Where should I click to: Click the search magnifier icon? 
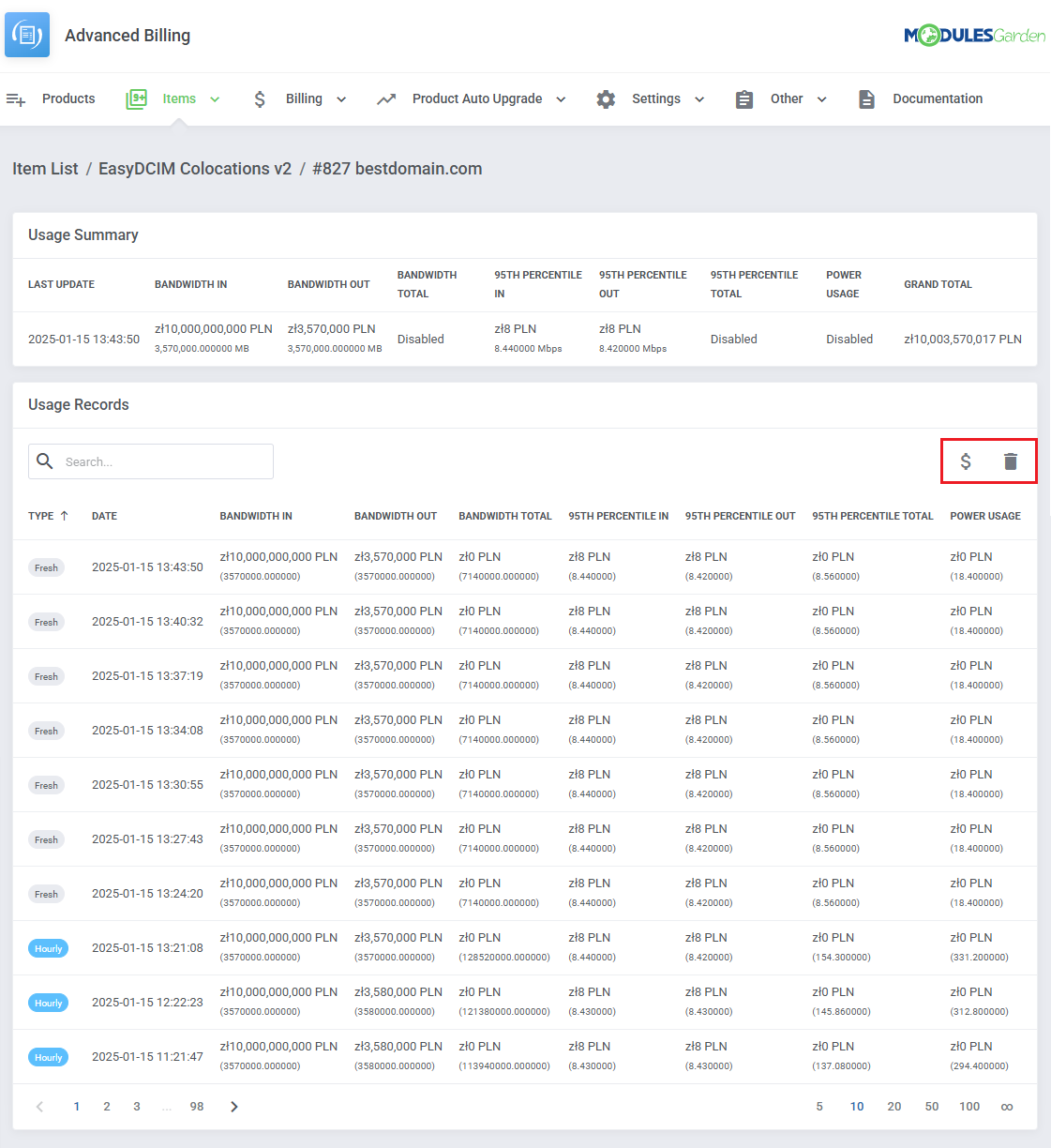44,461
